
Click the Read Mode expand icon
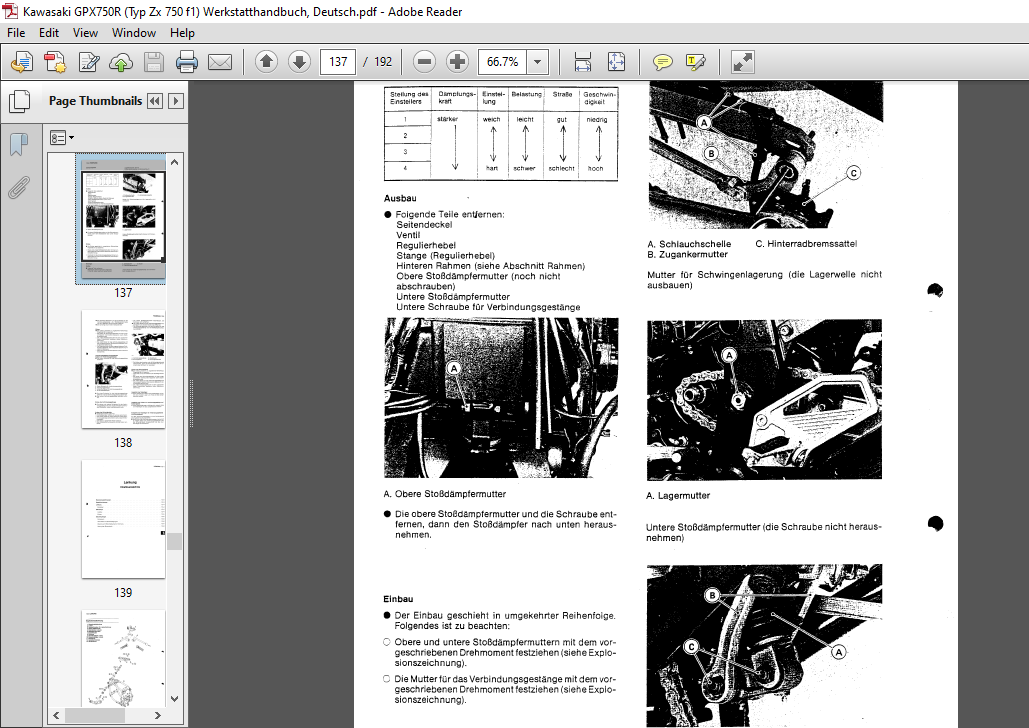[x=743, y=62]
